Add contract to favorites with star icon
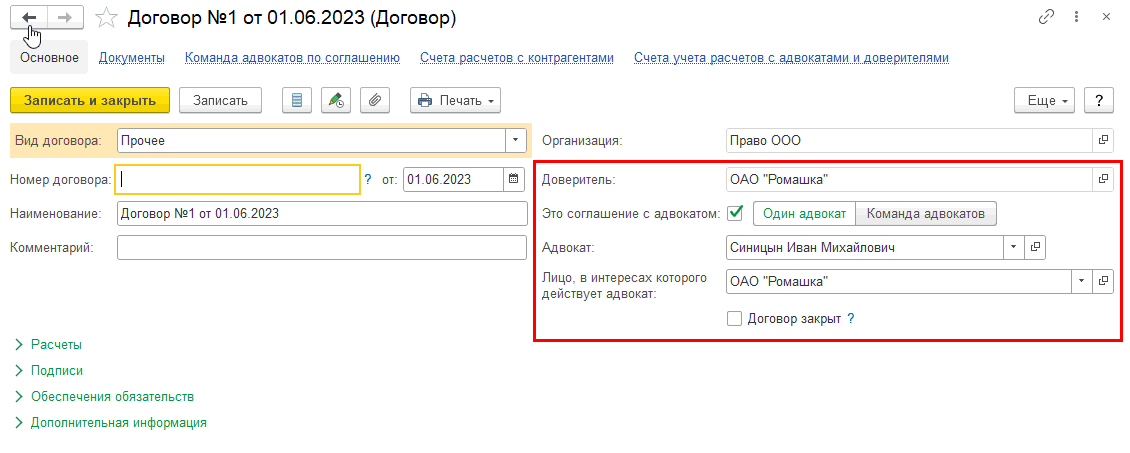 [x=105, y=18]
